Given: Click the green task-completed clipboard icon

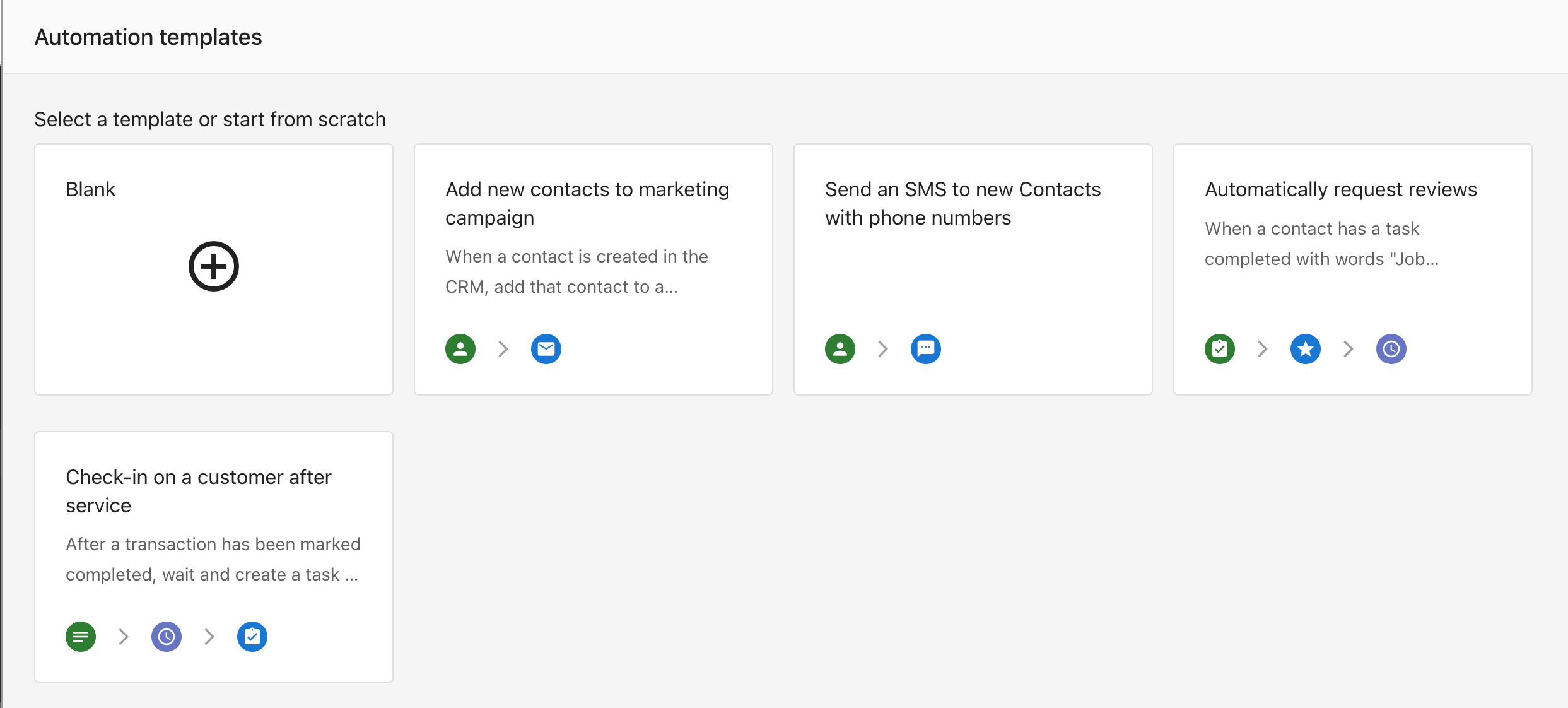Looking at the screenshot, I should click(1220, 349).
